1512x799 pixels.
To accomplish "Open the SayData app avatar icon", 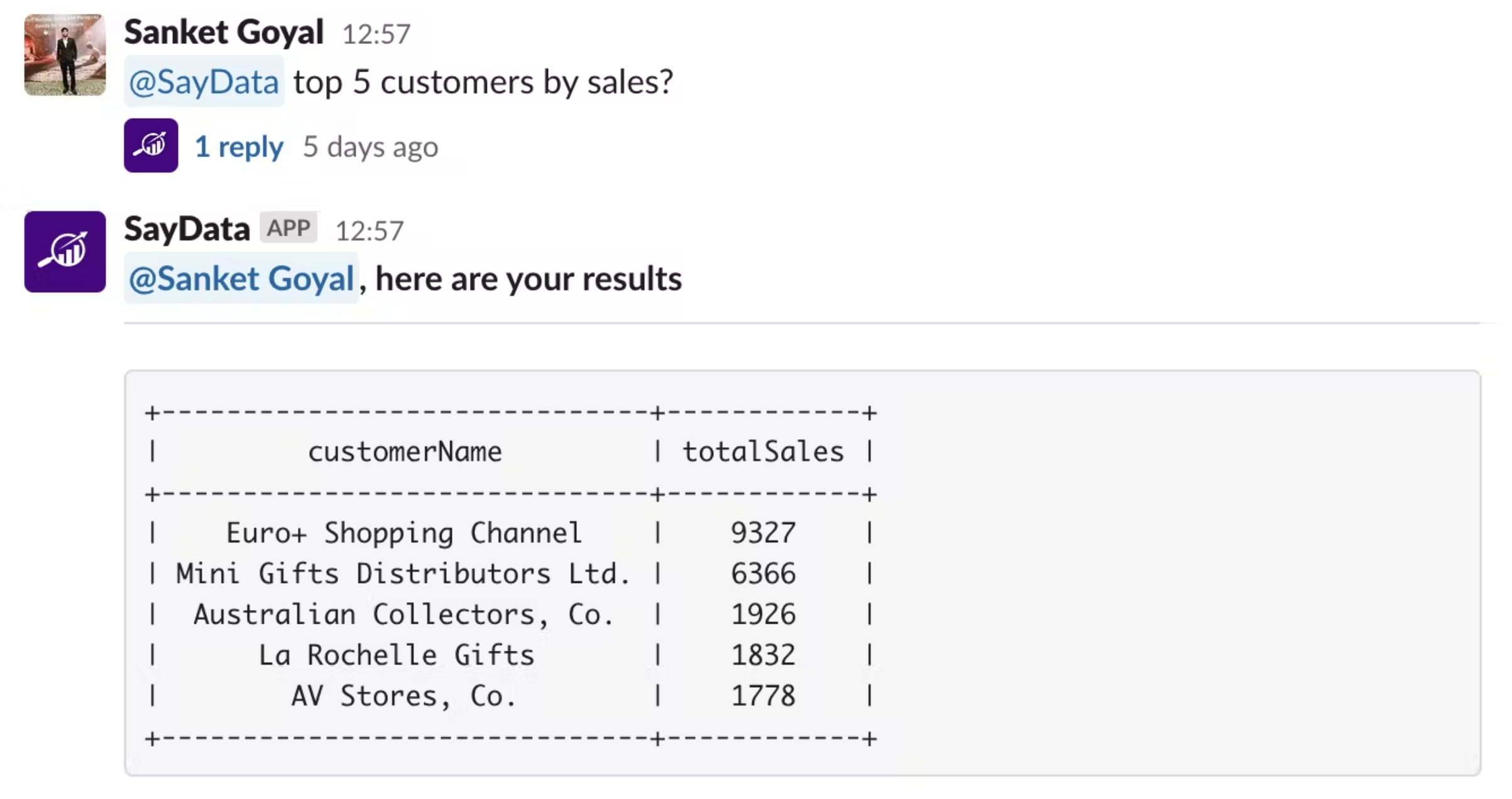I will 65,252.
